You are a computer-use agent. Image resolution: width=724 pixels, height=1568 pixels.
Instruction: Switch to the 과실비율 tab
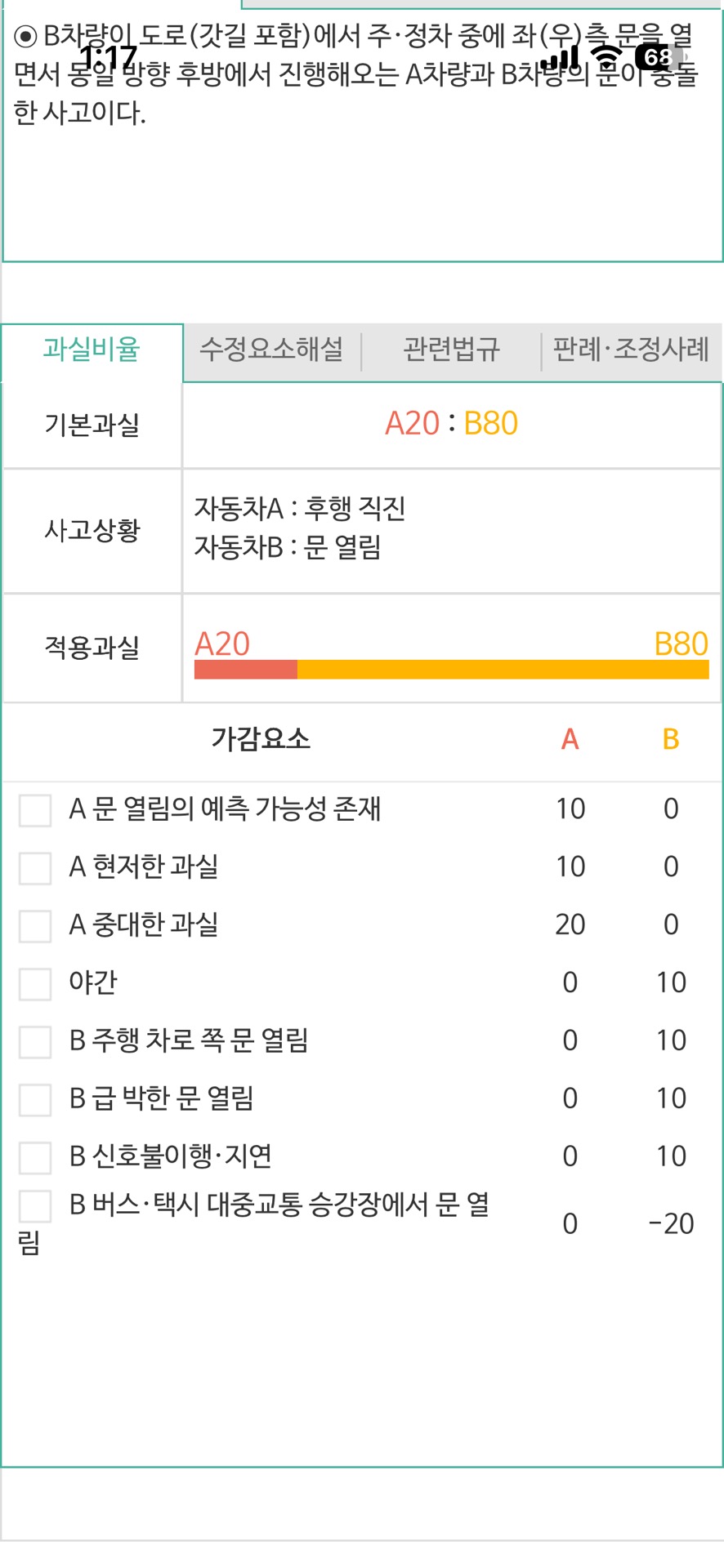[x=92, y=350]
